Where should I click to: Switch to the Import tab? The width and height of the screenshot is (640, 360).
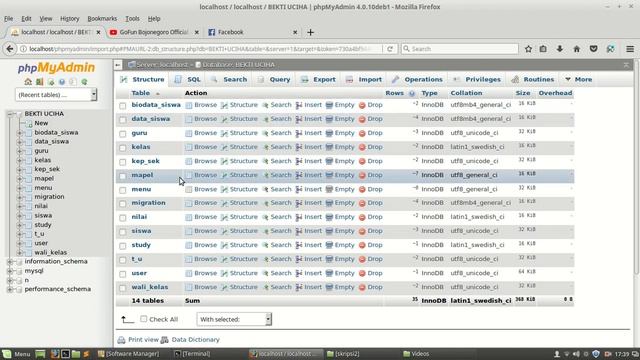point(364,80)
